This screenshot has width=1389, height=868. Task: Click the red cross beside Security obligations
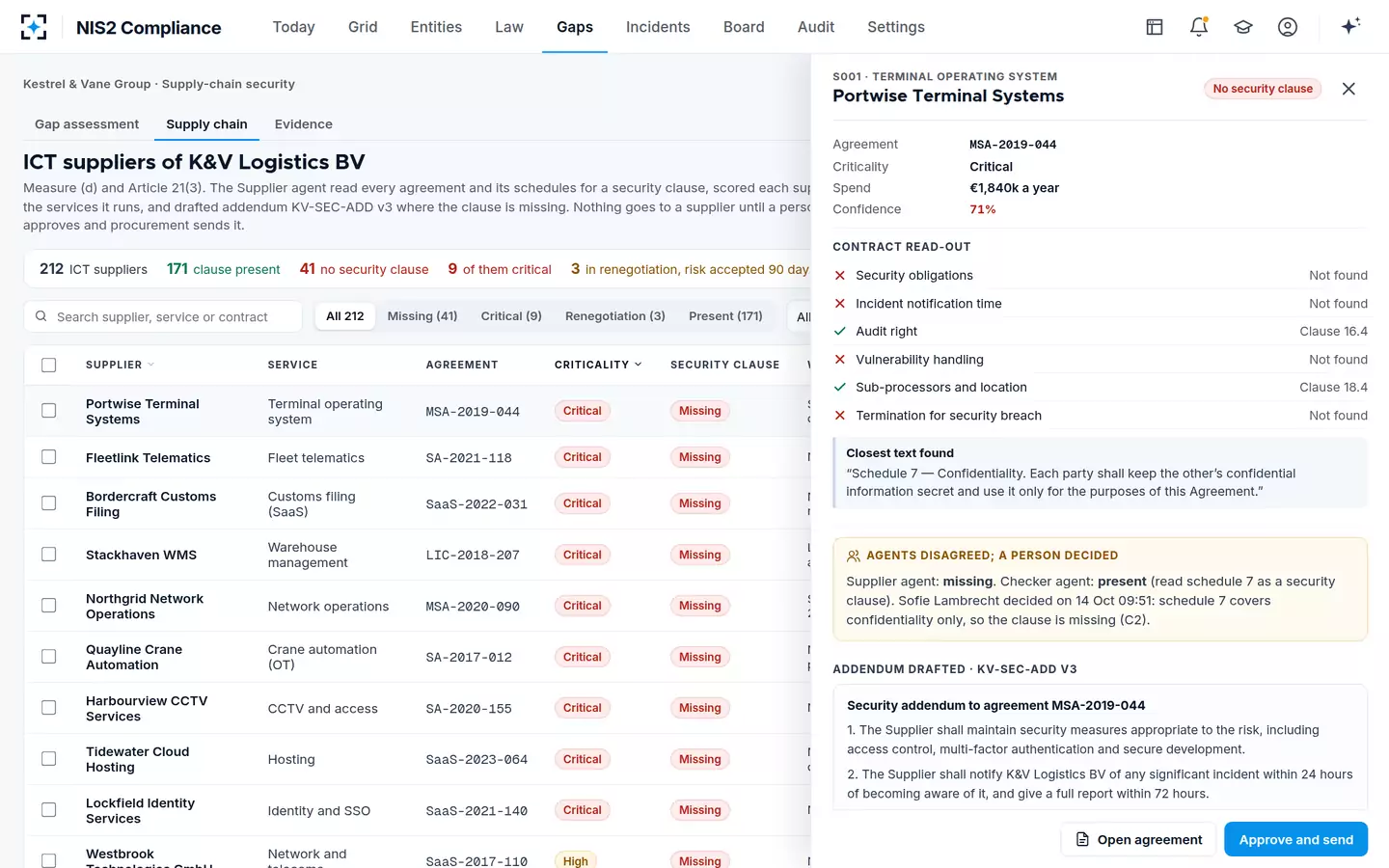click(840, 275)
